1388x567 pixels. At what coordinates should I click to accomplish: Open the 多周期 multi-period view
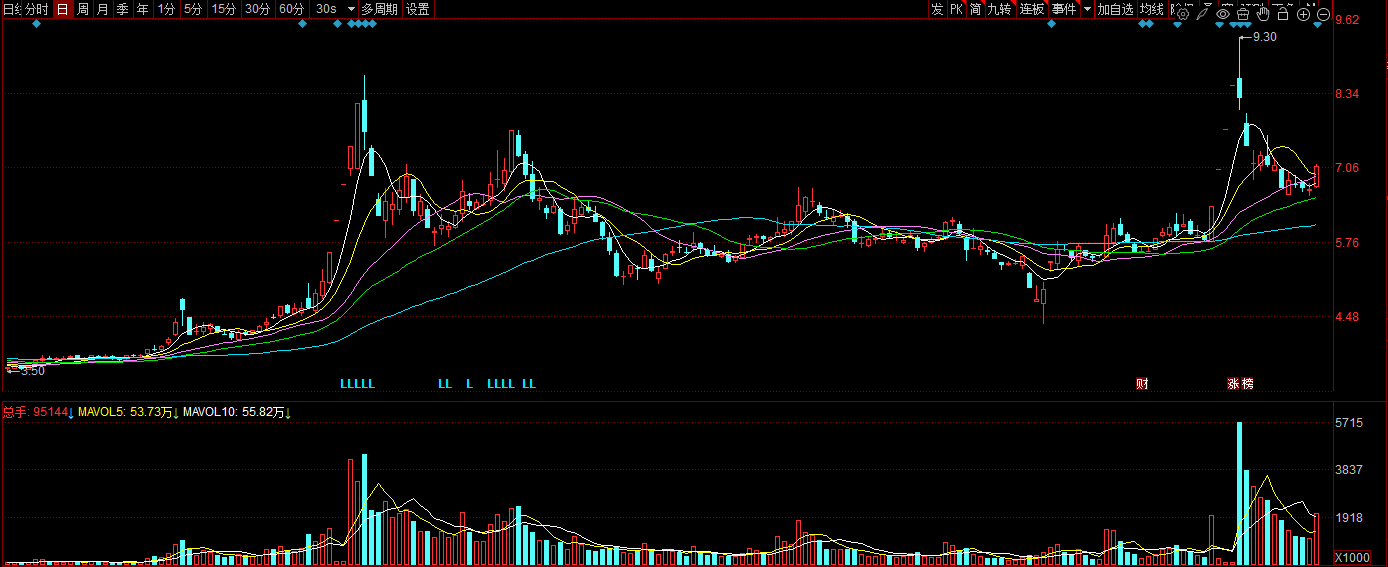click(x=380, y=9)
